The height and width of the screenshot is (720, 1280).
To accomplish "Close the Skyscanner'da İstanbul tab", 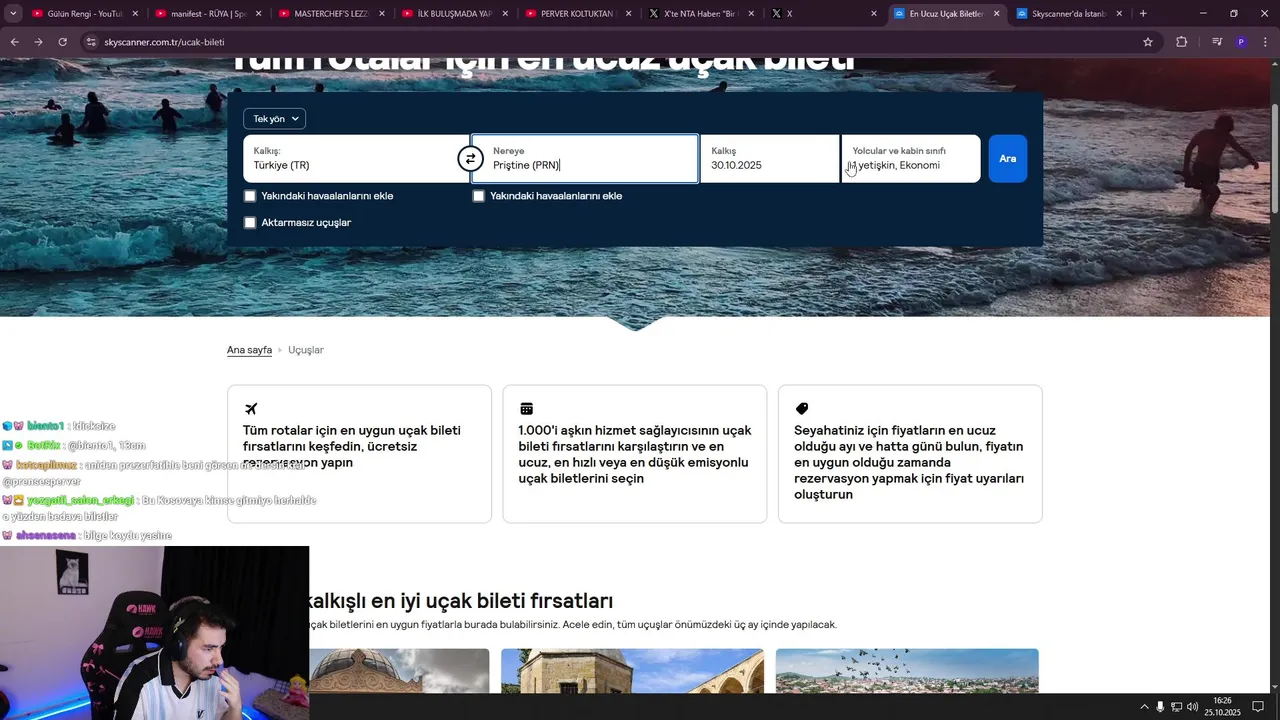I will click(x=1119, y=14).
